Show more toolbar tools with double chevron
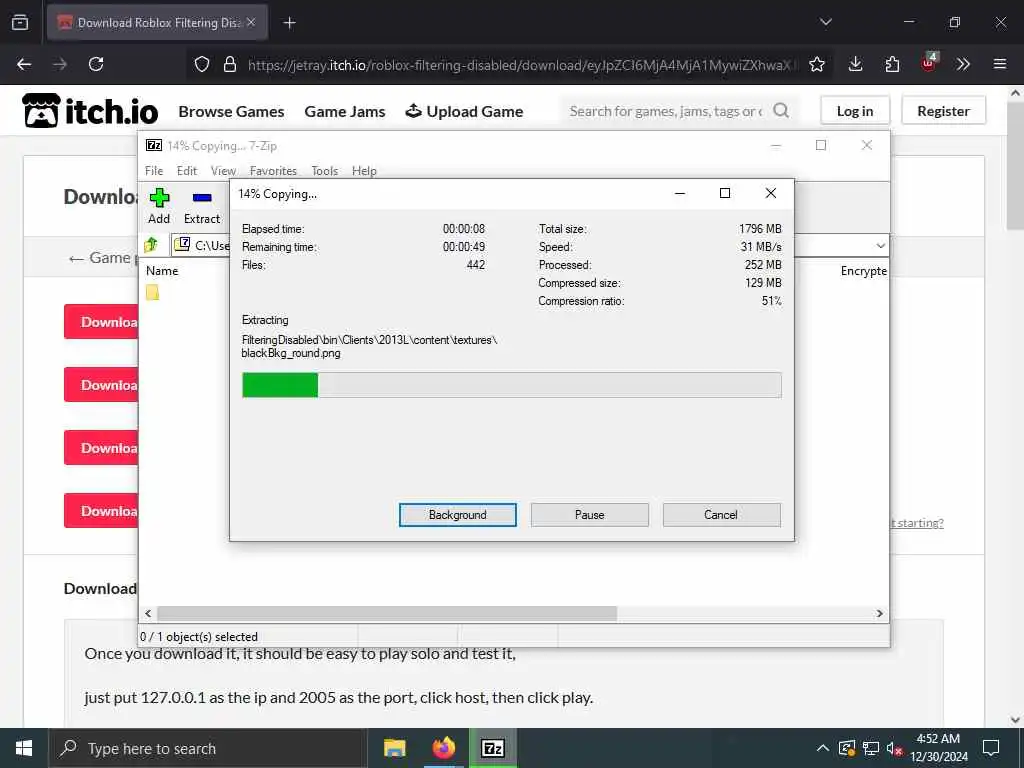Screen dimensions: 1024x768 tap(963, 64)
